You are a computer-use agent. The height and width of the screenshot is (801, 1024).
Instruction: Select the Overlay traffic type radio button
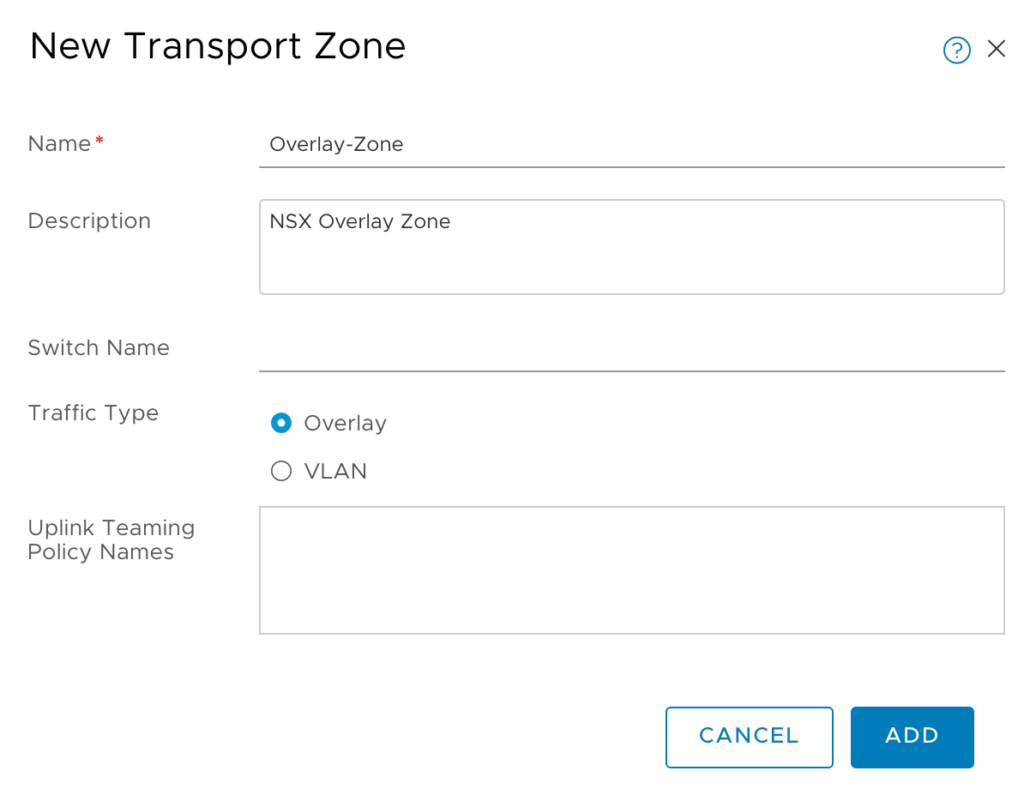281,423
